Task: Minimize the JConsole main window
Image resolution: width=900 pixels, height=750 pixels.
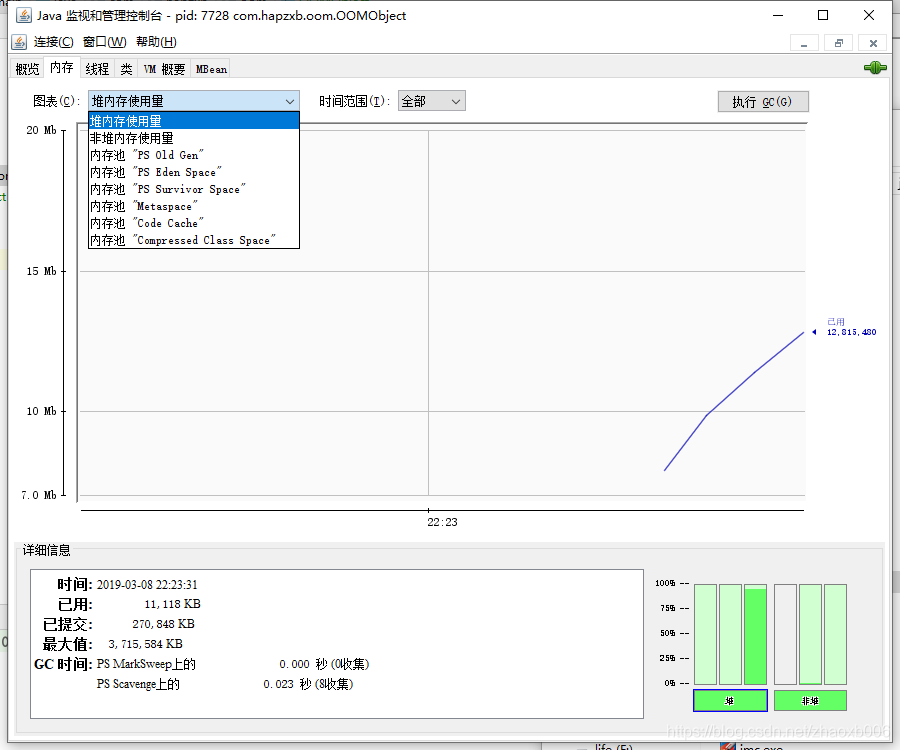Action: click(x=778, y=15)
